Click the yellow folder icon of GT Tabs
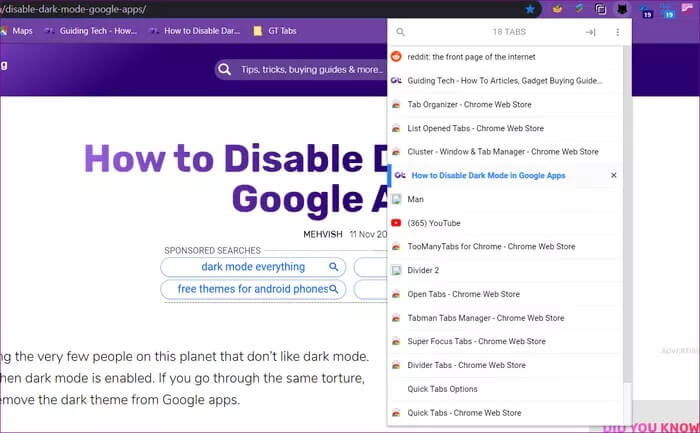The width and height of the screenshot is (700, 433). tap(258, 31)
